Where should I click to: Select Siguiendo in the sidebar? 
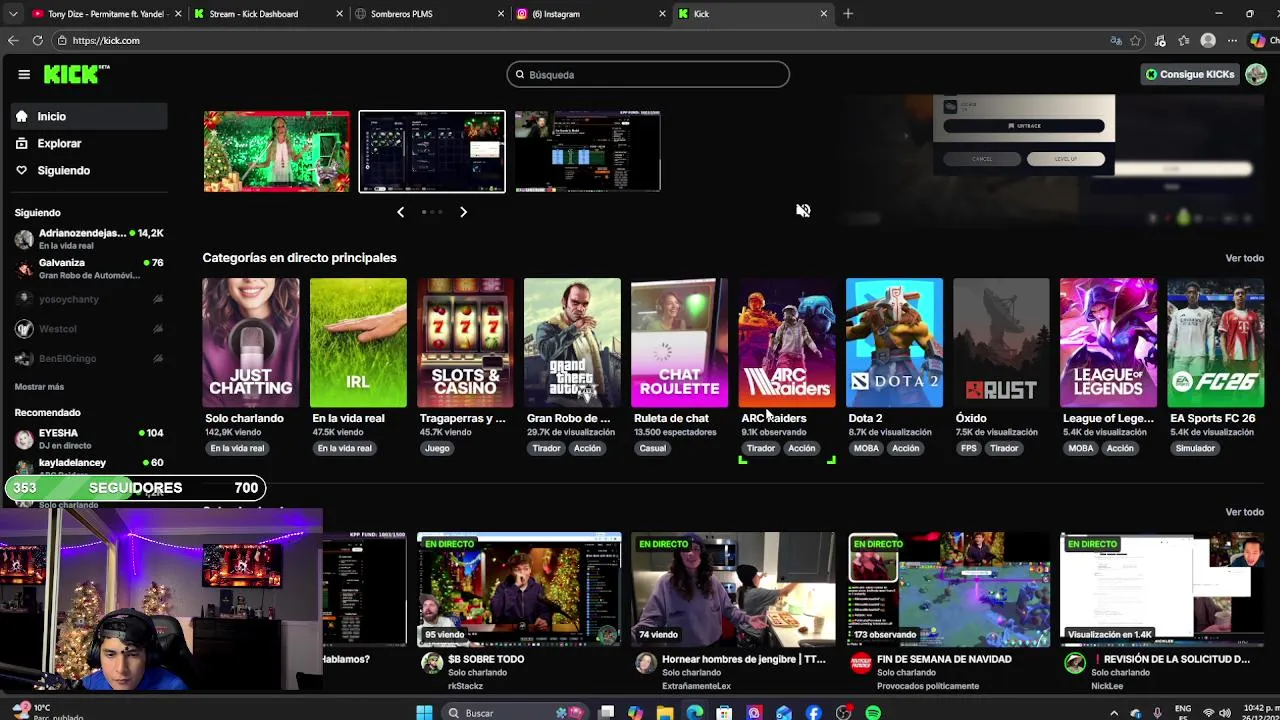point(90,170)
